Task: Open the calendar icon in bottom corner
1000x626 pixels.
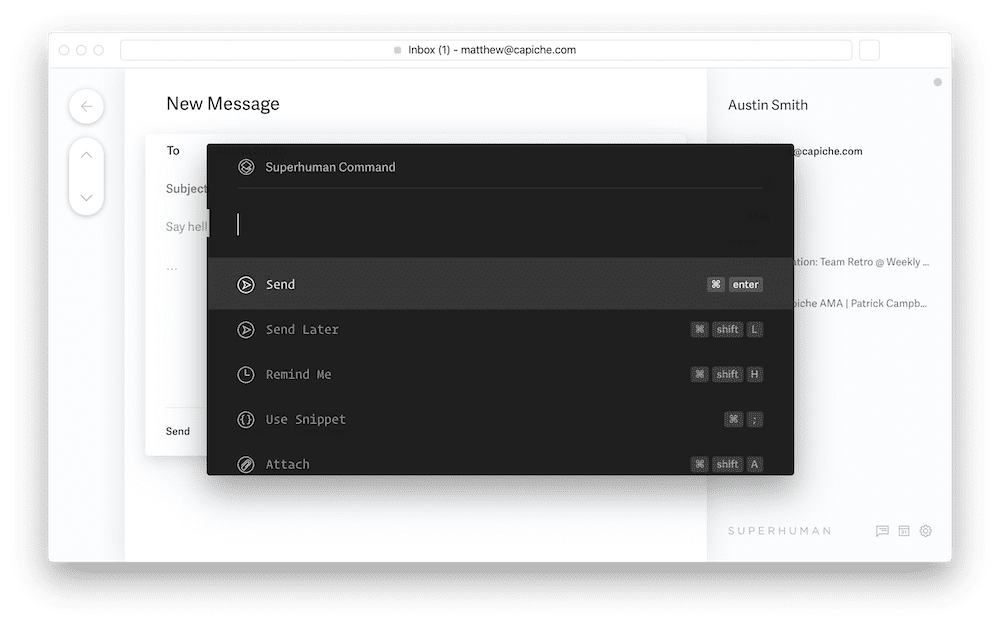Action: click(x=904, y=531)
